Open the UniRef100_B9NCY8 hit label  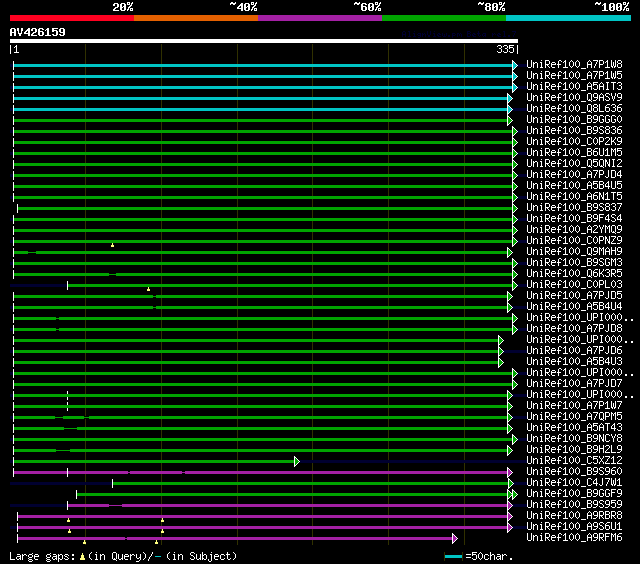tap(574, 439)
